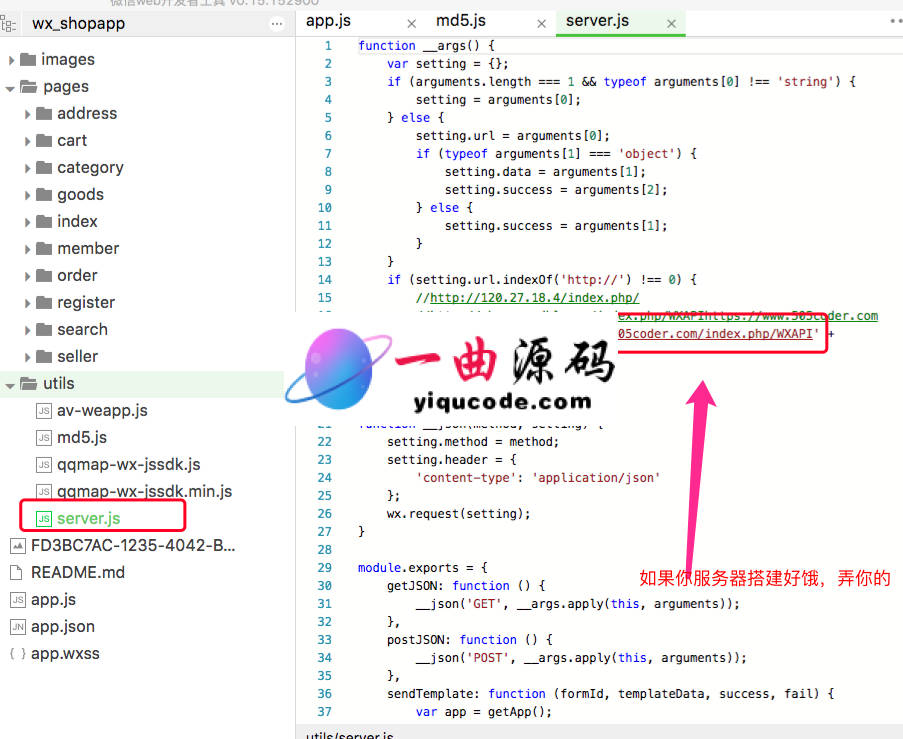Click line number 14 in the gutter
The image size is (903, 739).
coord(325,280)
